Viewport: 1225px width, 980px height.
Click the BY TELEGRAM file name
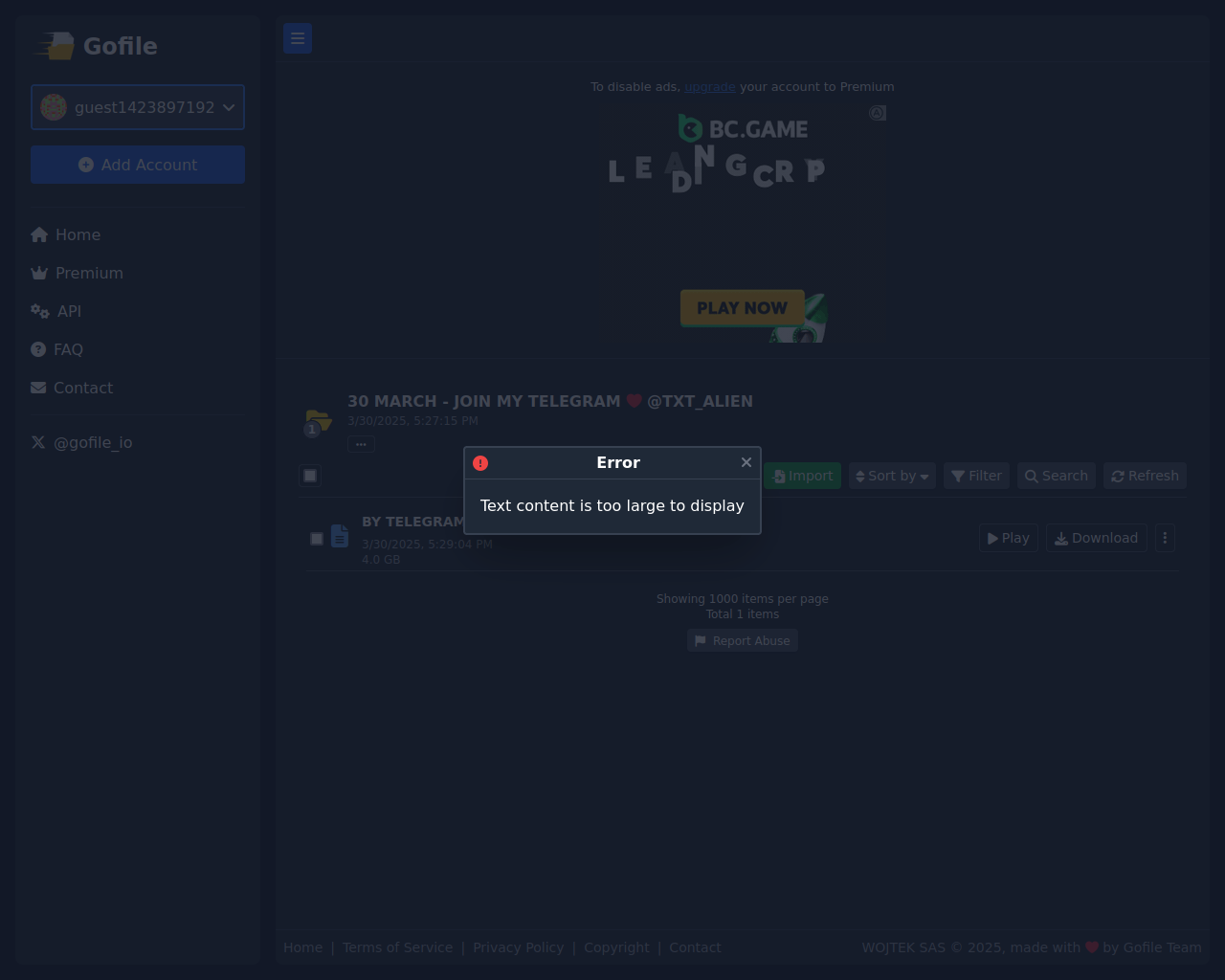(x=412, y=522)
